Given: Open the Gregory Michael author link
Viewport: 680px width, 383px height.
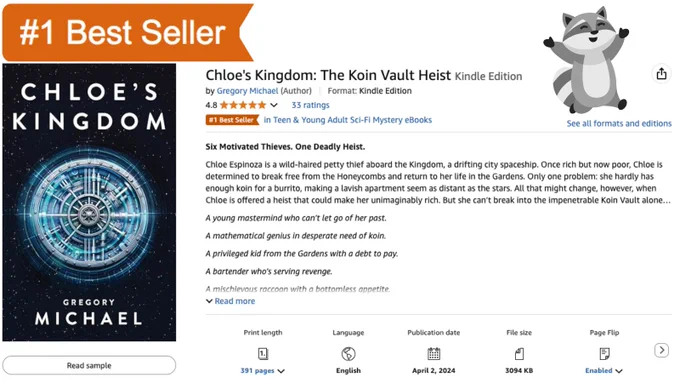Looking at the screenshot, I should [247, 91].
